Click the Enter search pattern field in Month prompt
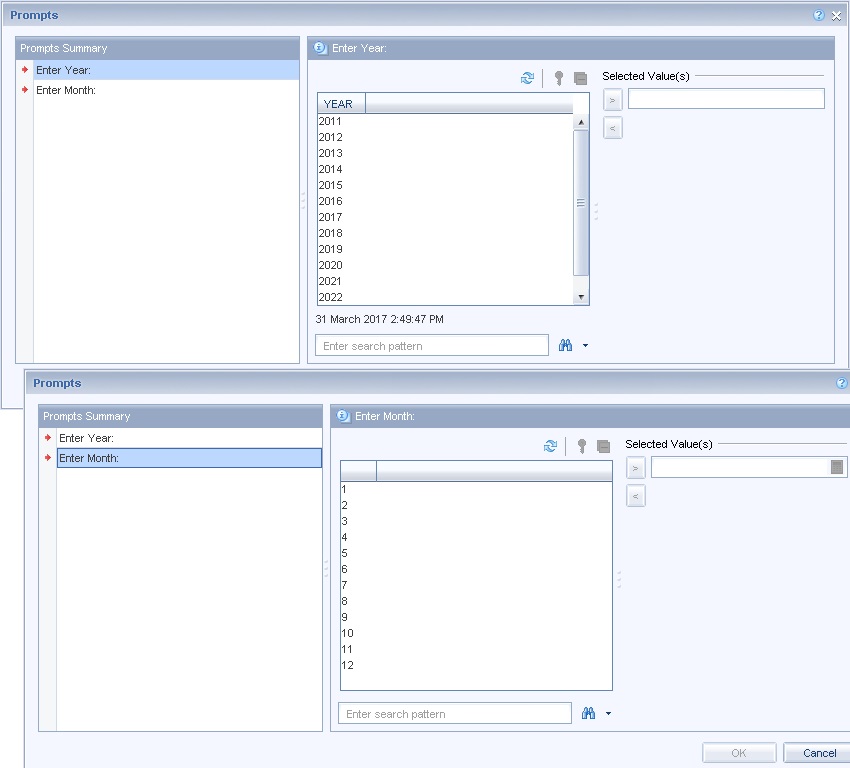 point(455,713)
